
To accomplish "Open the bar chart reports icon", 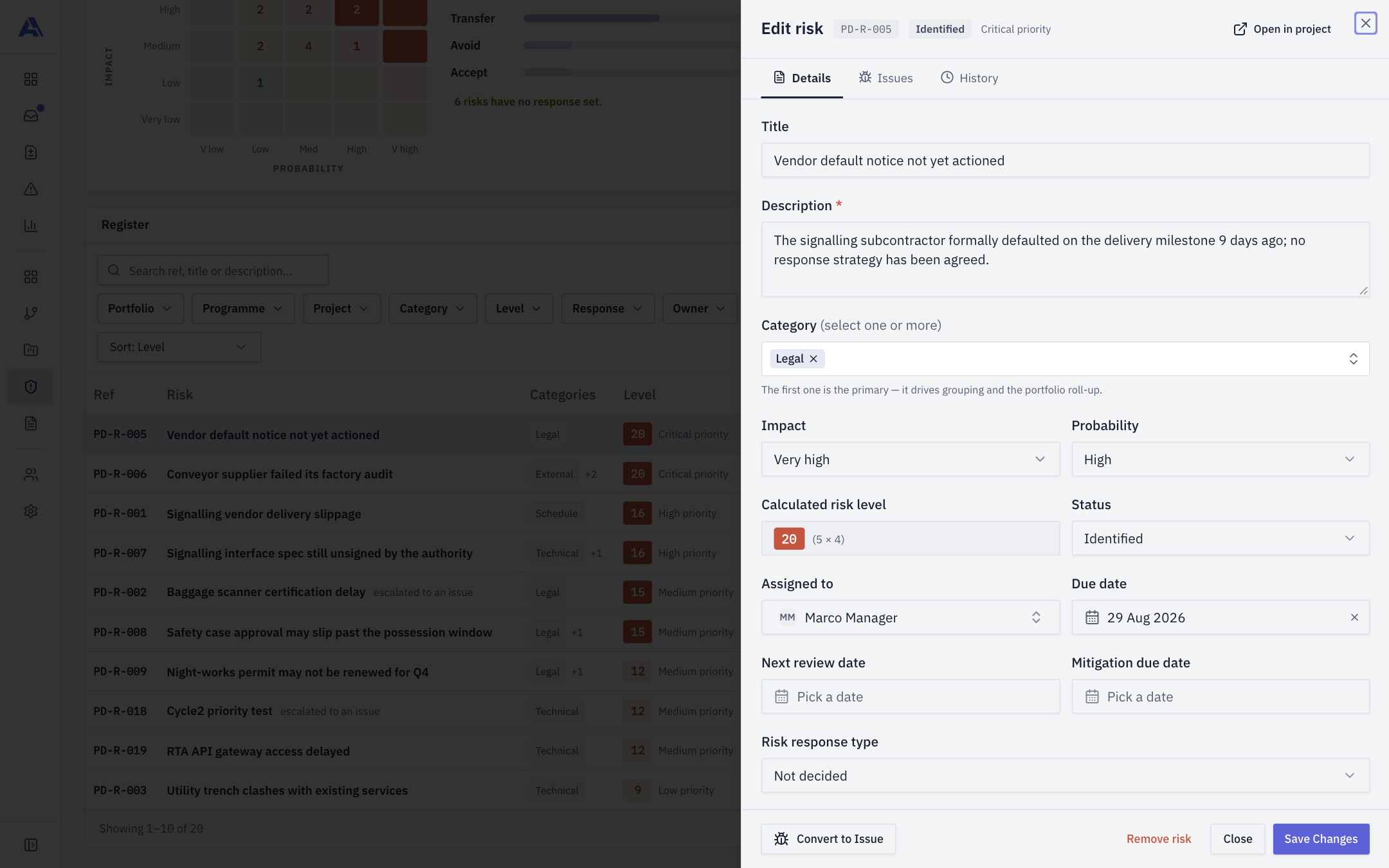I will click(x=30, y=226).
